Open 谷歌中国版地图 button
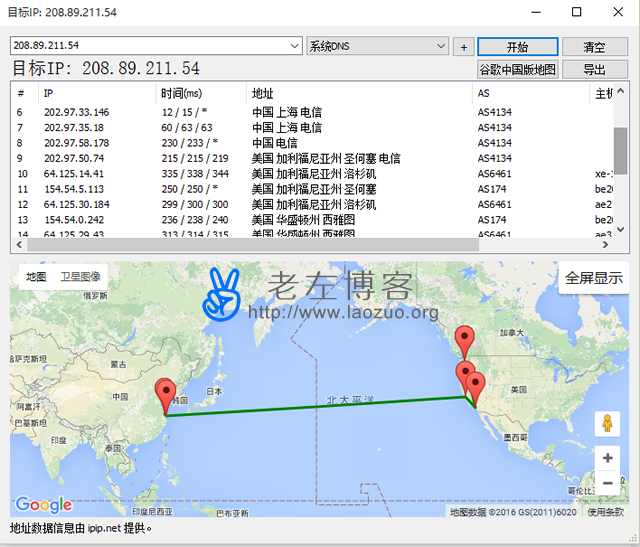The width and height of the screenshot is (640, 547). [517, 69]
